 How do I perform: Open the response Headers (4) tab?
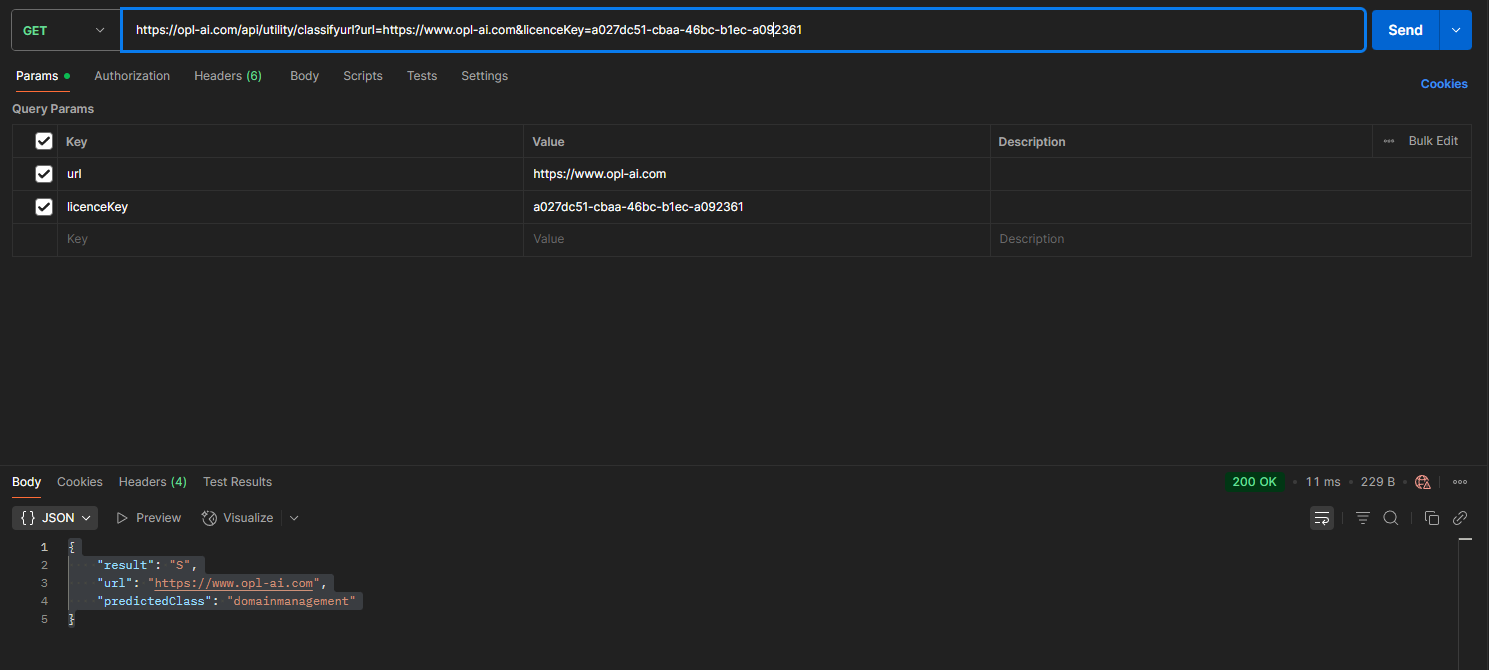click(x=152, y=482)
